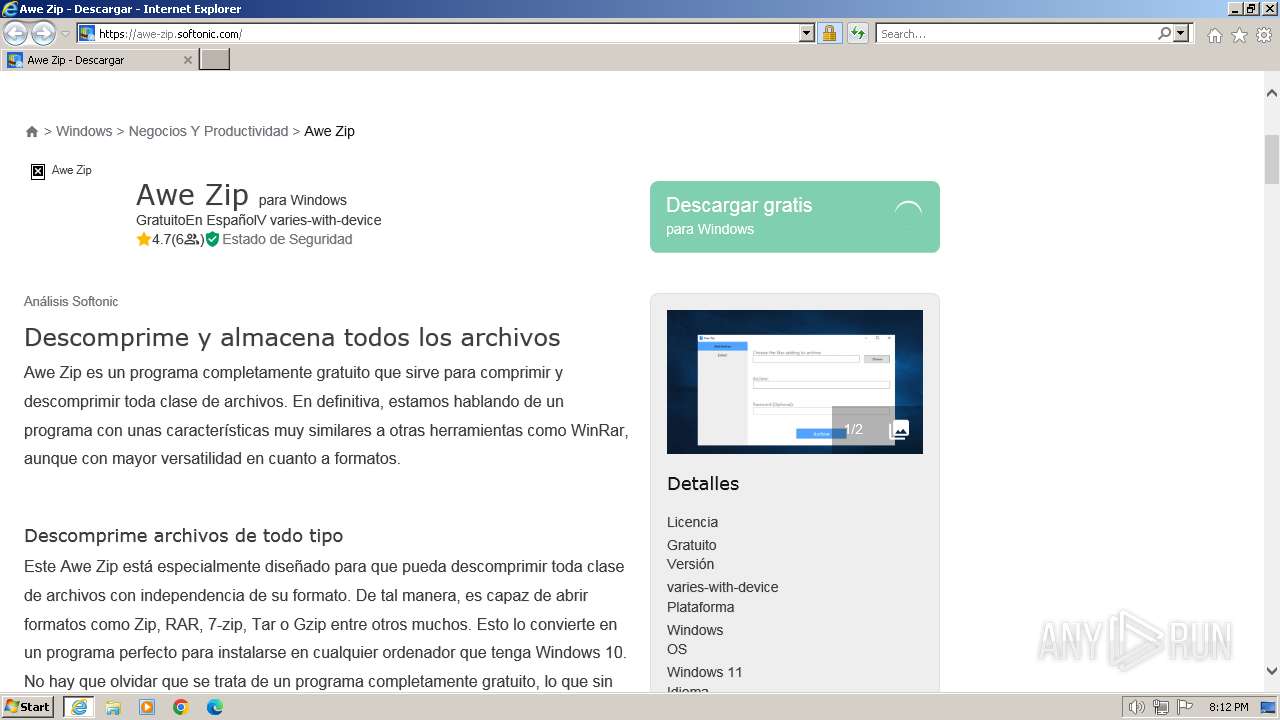1280x720 pixels.
Task: Click the Detalles heading
Action: [x=703, y=483]
